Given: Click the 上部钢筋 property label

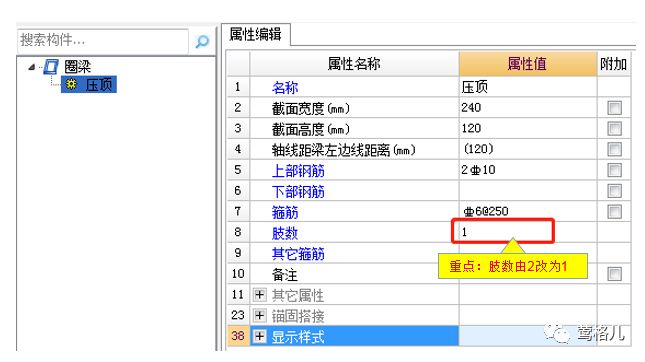Looking at the screenshot, I should coord(298,170).
